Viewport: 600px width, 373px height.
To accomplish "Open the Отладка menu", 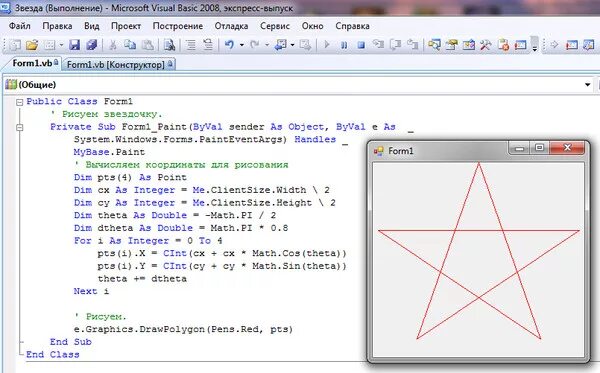I will [231, 26].
